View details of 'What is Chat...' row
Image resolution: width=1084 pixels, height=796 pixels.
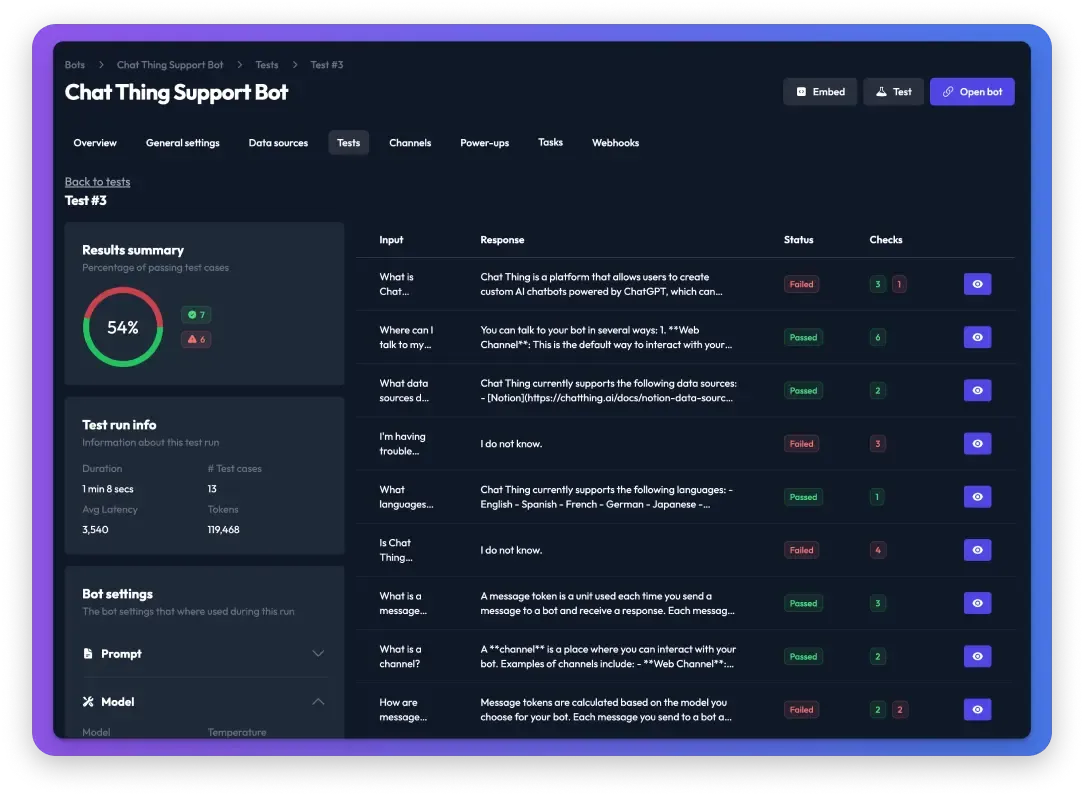tap(978, 284)
